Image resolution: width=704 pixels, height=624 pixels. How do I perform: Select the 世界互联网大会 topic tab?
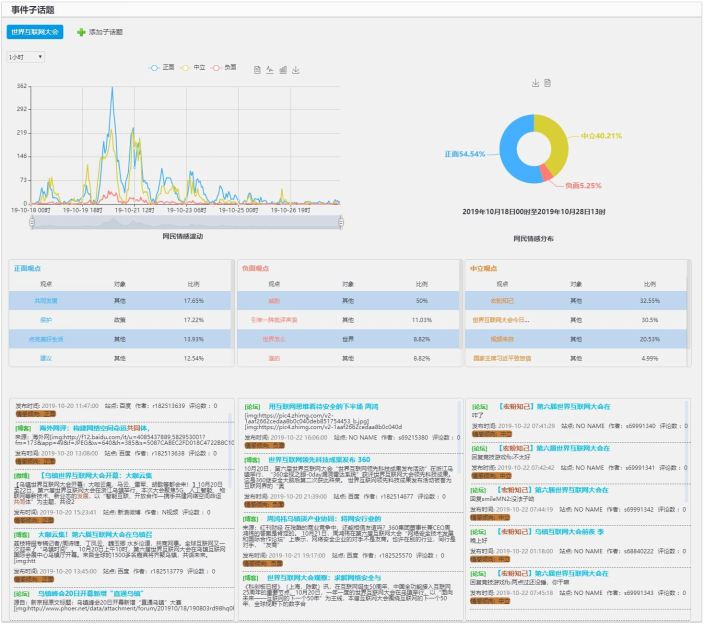35,32
